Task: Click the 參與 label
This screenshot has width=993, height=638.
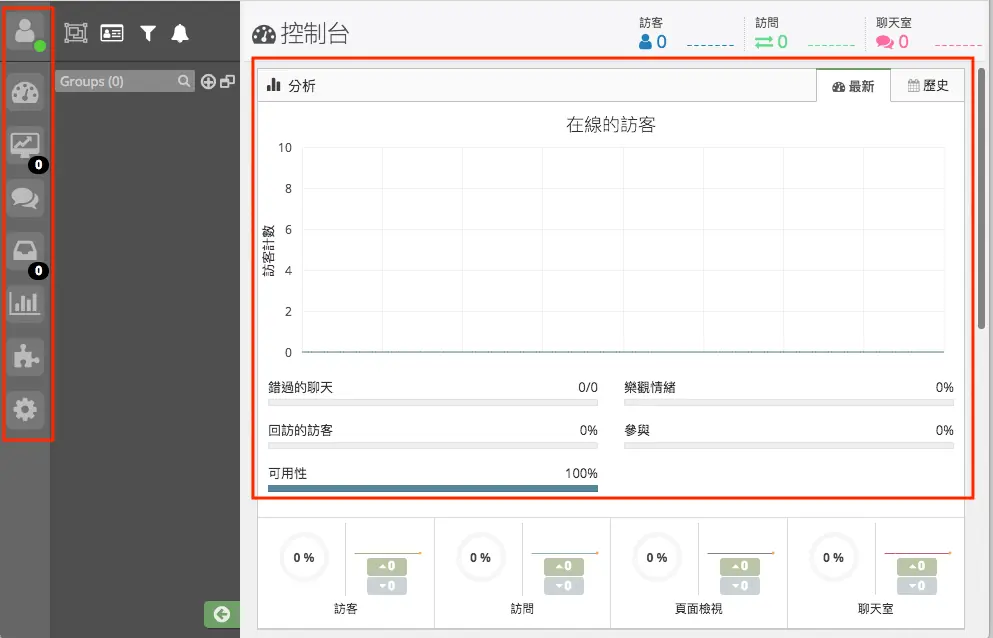Action: pyautogui.click(x=637, y=430)
